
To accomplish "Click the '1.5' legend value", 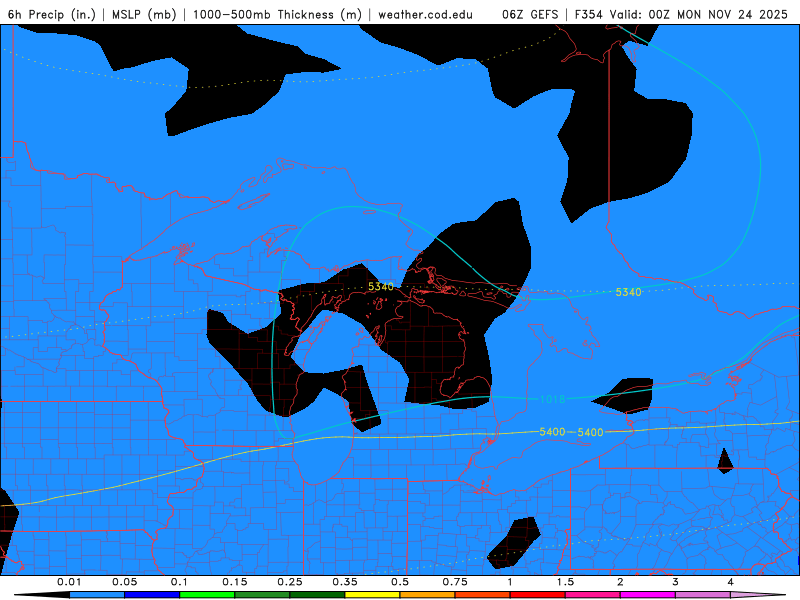I will tap(565, 582).
